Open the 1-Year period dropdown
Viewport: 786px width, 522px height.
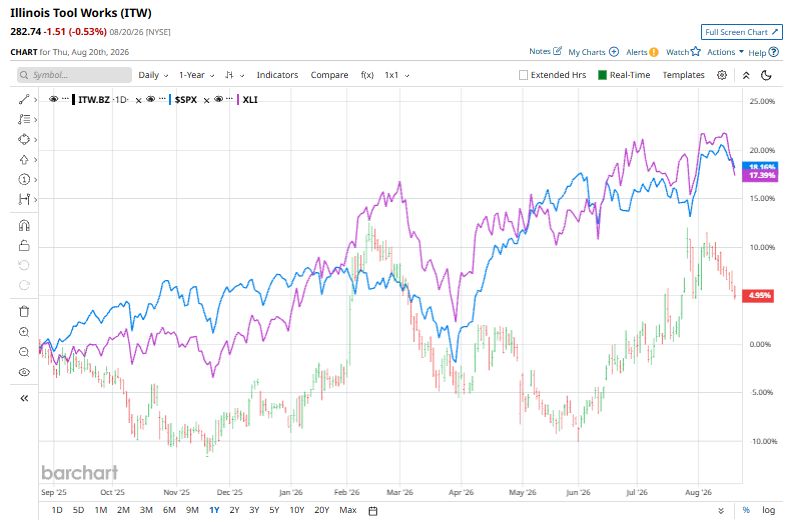click(196, 75)
